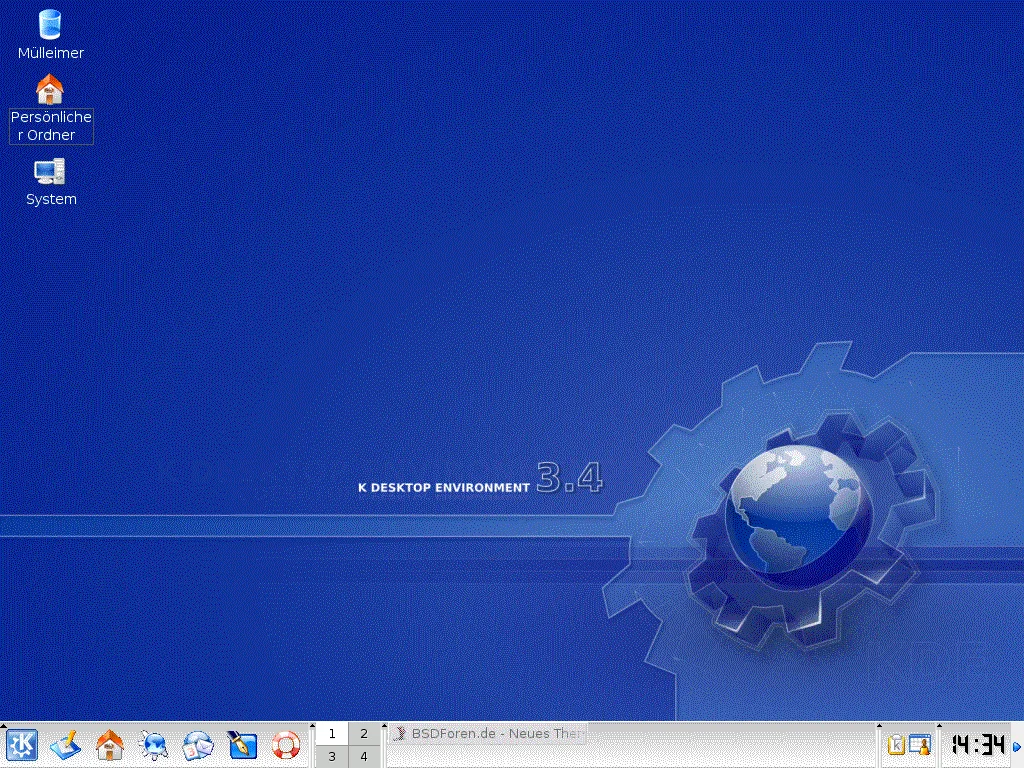Click the system tray applet handle
Screen dimensions: 1024x768
[x=881, y=745]
